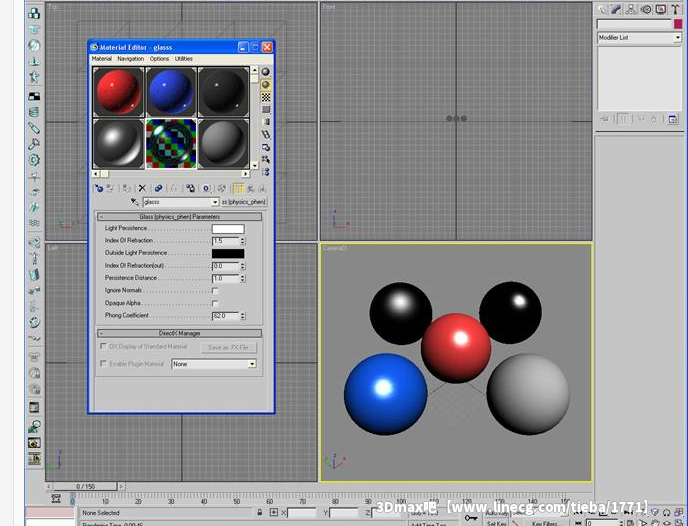Open the Modify command panel tab
The height and width of the screenshot is (526, 688).
pyautogui.click(x=616, y=9)
